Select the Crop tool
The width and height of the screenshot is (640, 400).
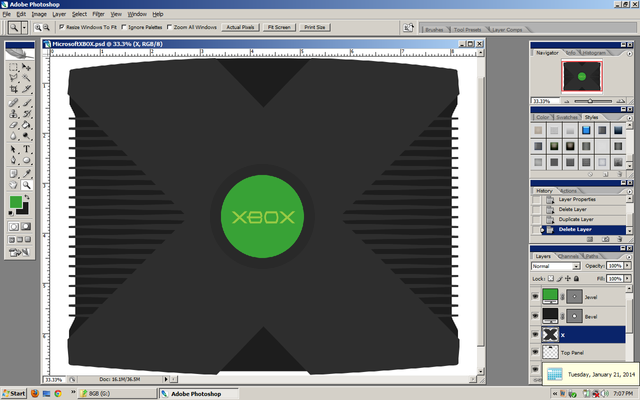pyautogui.click(x=13, y=89)
